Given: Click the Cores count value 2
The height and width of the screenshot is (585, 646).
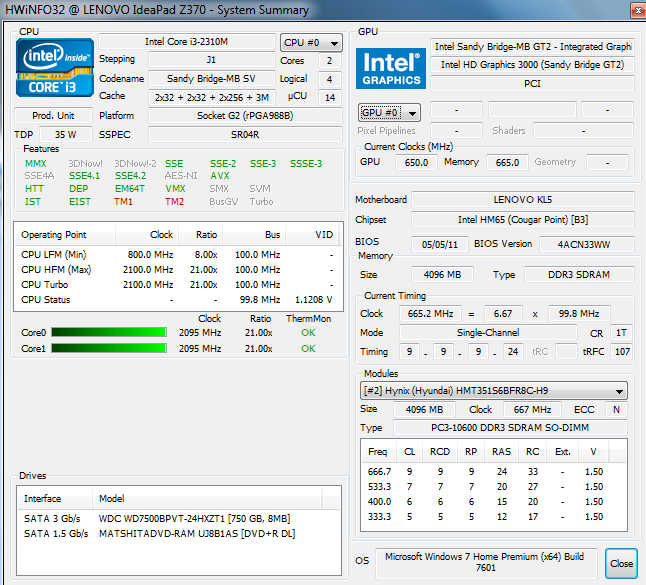Looking at the screenshot, I should pos(330,61).
